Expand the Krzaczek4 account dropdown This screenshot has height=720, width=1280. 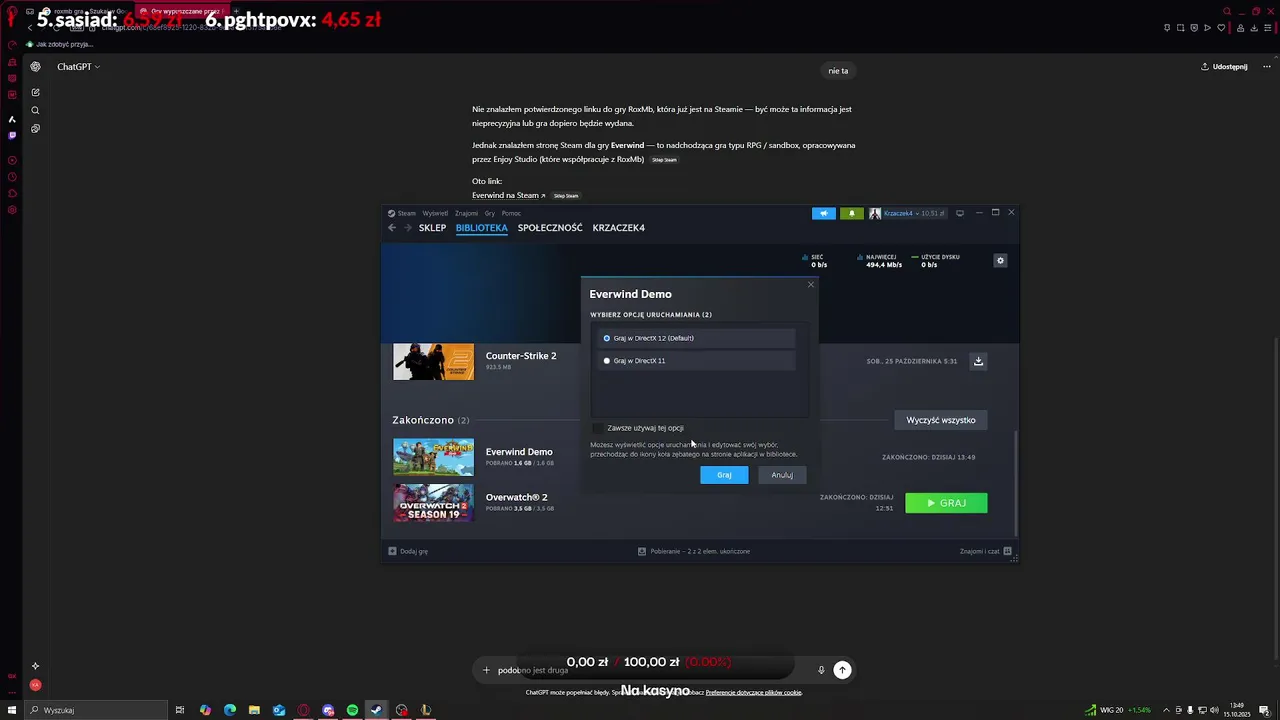click(x=908, y=213)
